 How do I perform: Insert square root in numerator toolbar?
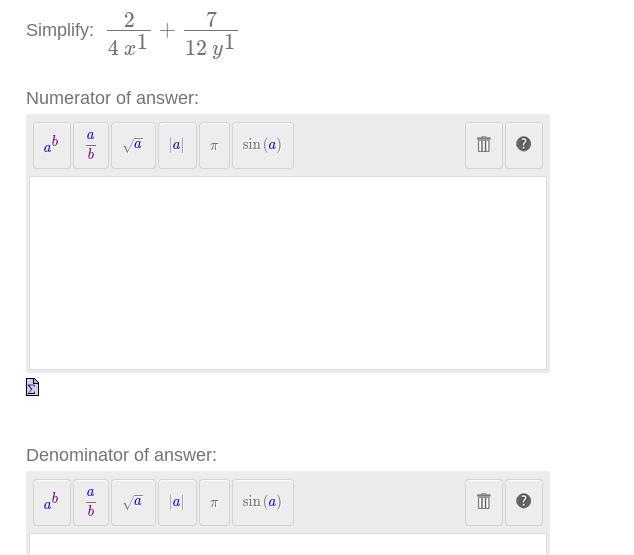(x=133, y=145)
